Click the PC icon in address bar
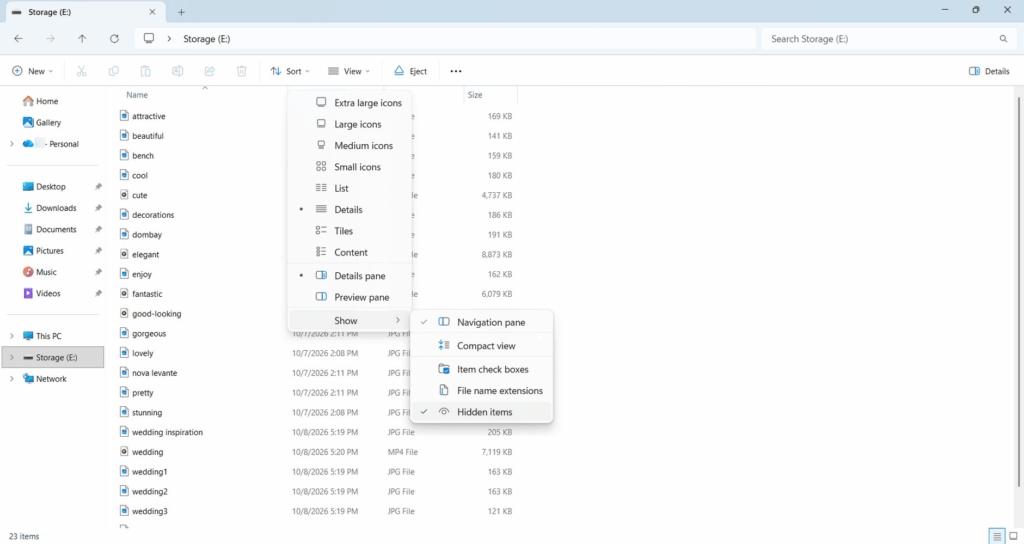This screenshot has height=544, width=1024. point(149,39)
